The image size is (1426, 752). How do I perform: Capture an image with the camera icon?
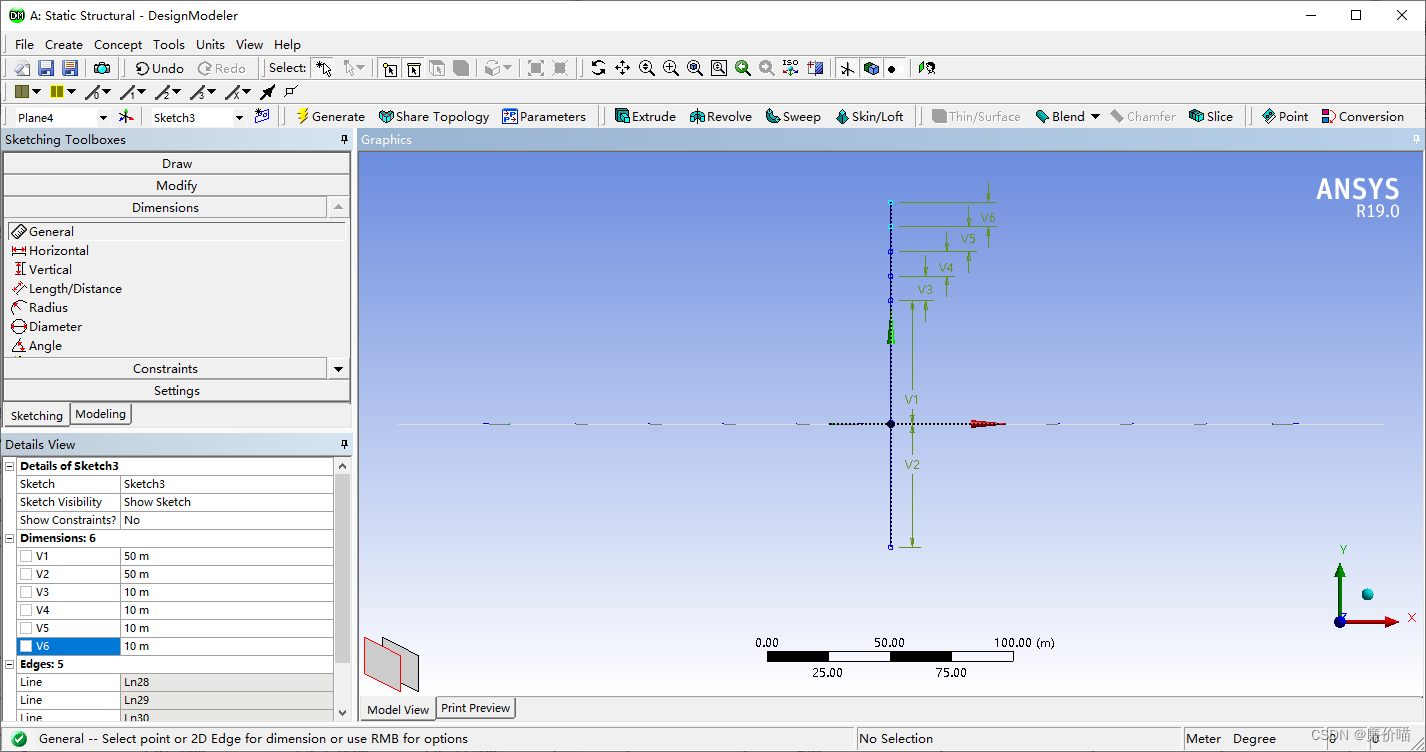click(102, 68)
